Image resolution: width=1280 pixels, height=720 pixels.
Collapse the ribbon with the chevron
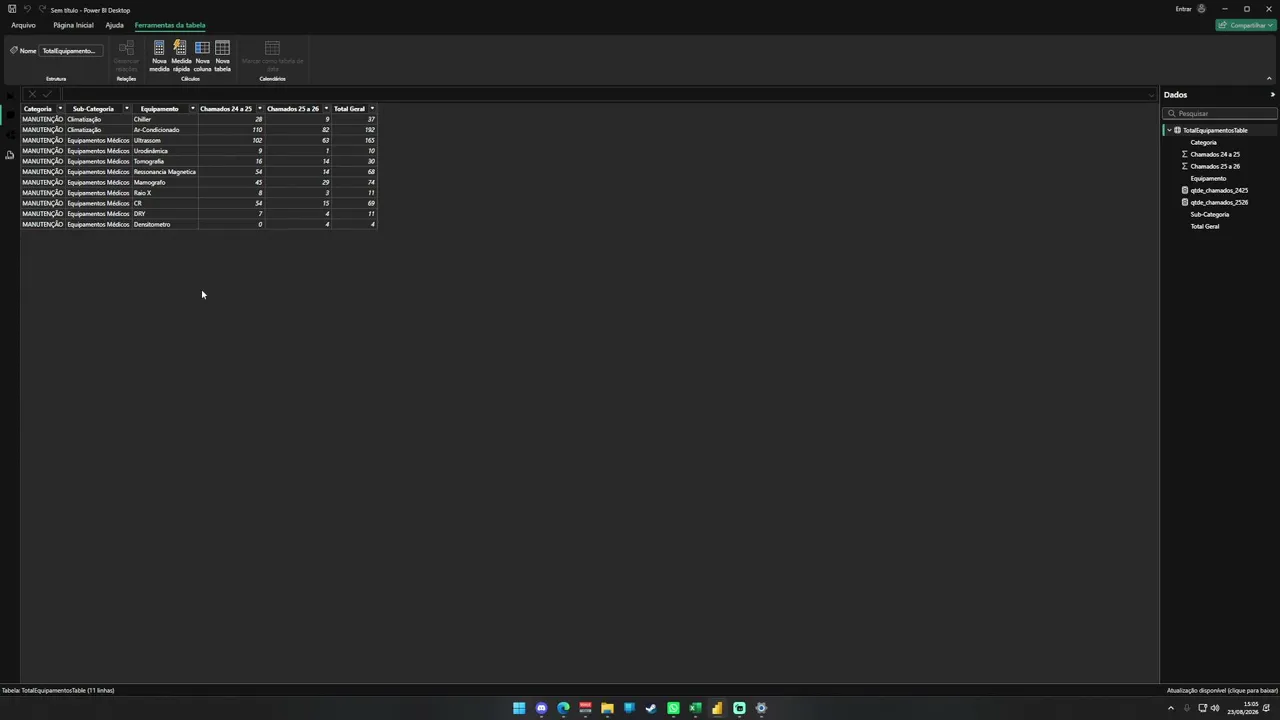(1269, 78)
